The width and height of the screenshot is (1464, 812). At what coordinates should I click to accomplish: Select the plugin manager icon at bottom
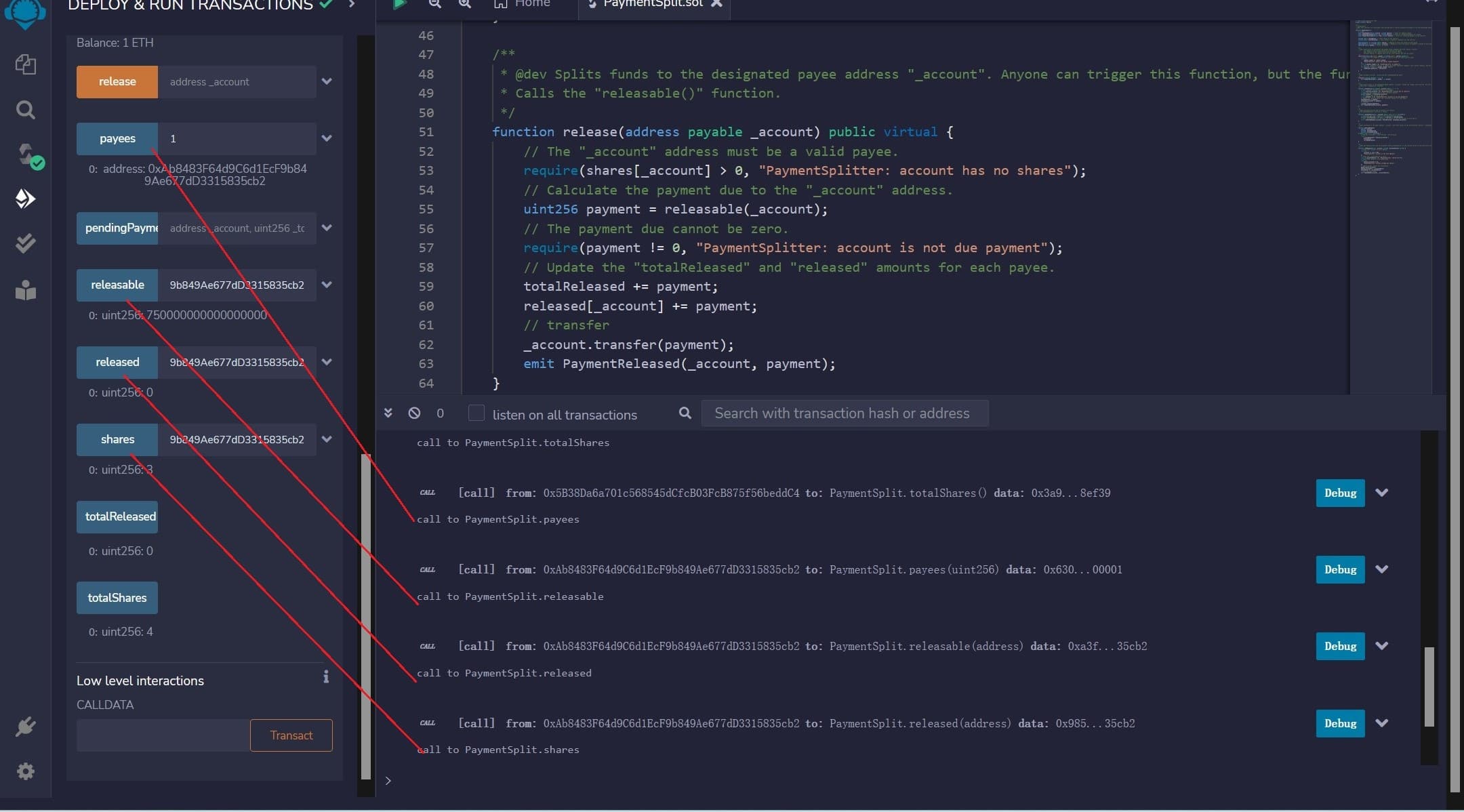coord(26,727)
